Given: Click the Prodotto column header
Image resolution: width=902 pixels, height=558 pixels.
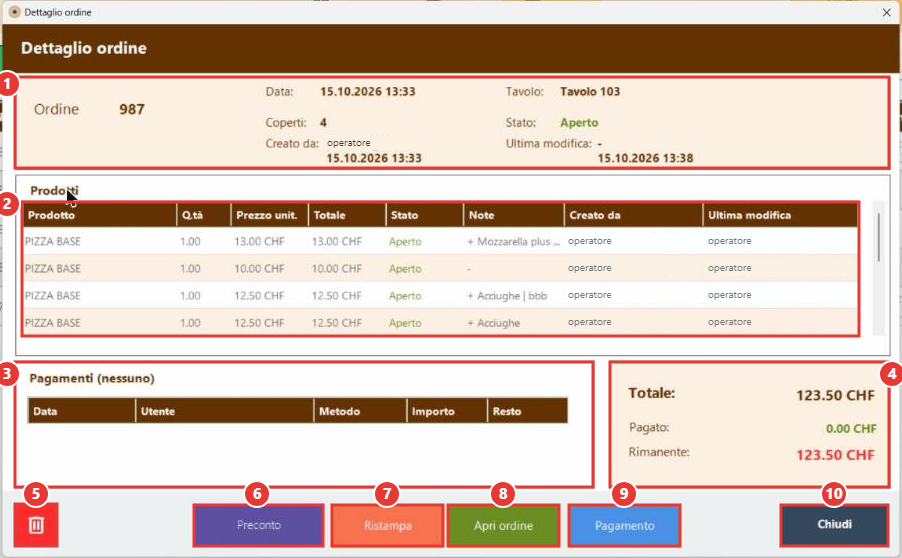Looking at the screenshot, I should 99,215.
